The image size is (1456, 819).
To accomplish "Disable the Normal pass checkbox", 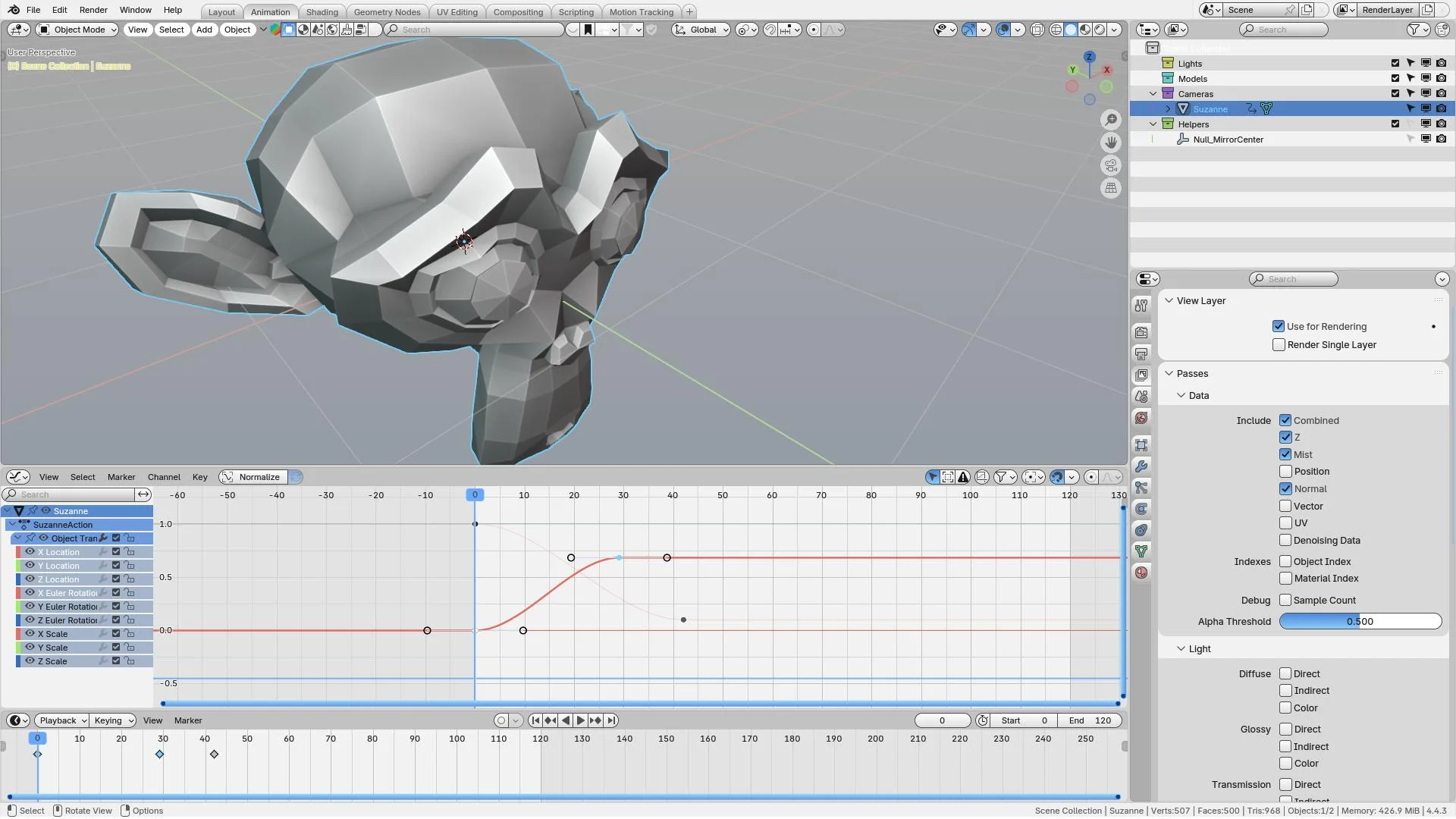I will pyautogui.click(x=1285, y=489).
